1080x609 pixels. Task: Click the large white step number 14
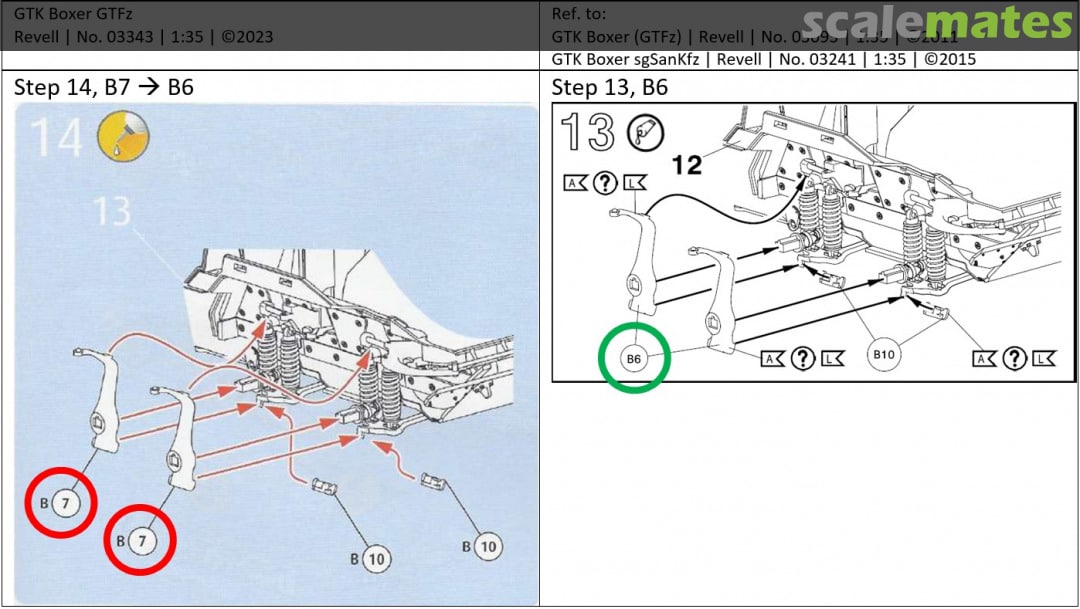point(56,137)
